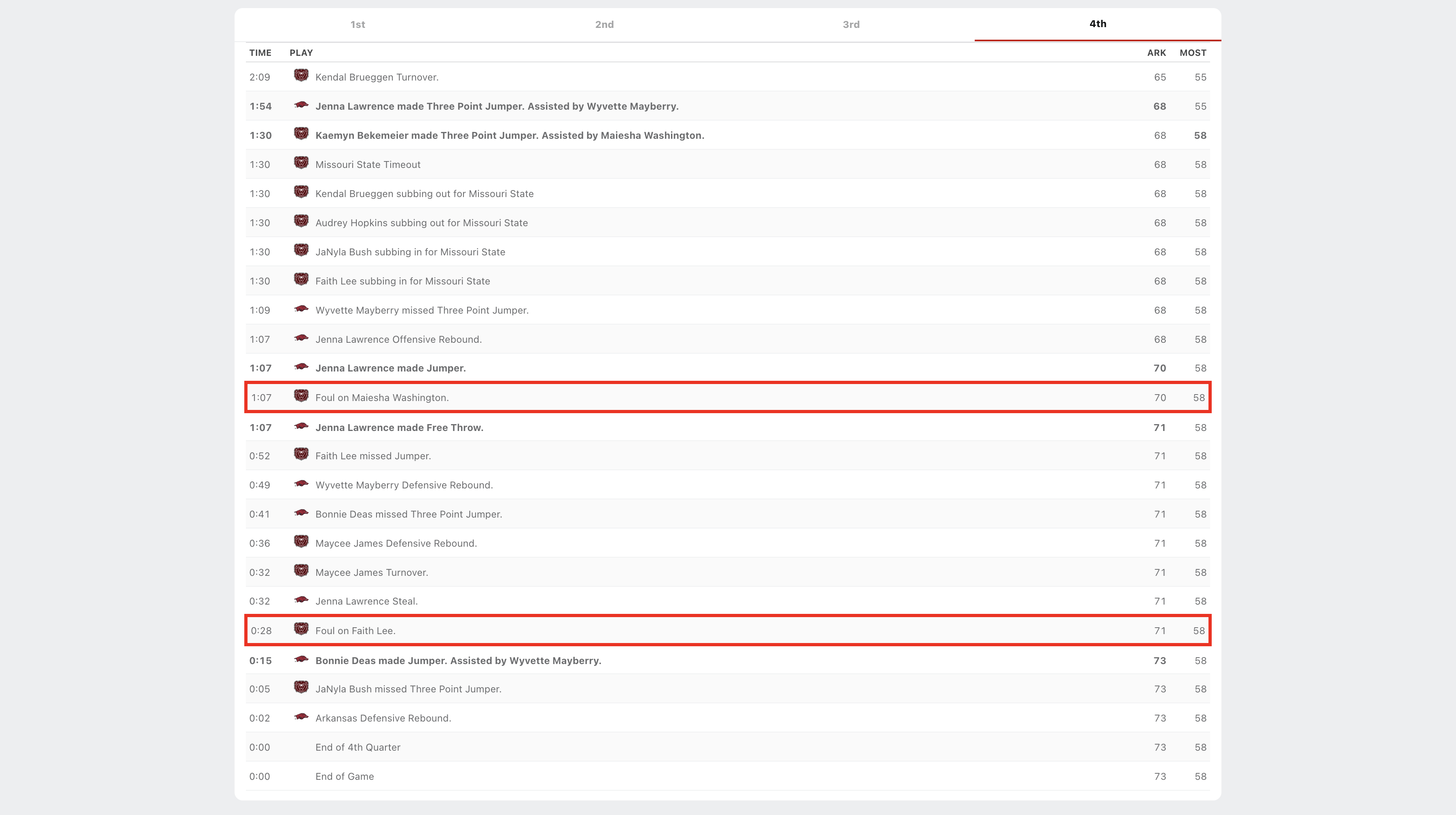Click the TIME column header
The width and height of the screenshot is (1456, 815).
tap(260, 53)
